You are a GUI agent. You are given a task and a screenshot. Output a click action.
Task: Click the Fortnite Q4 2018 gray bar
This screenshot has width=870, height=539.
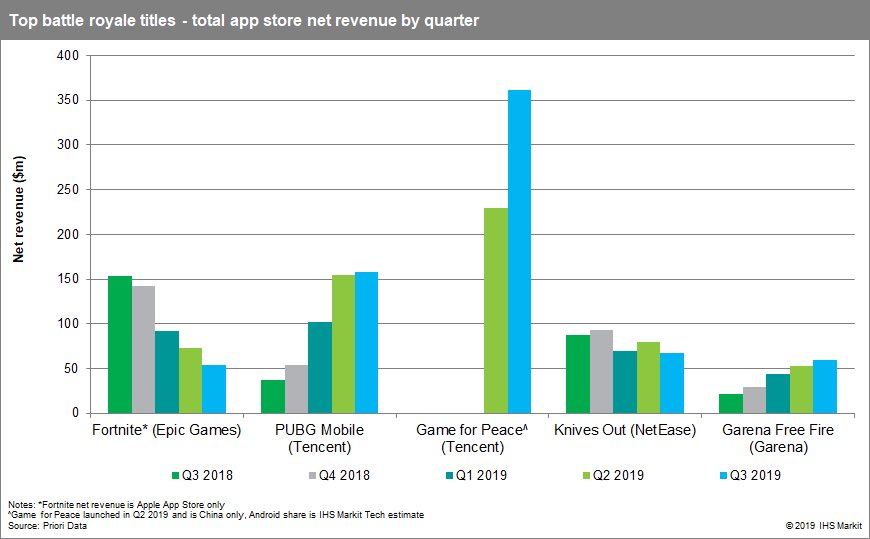click(144, 350)
